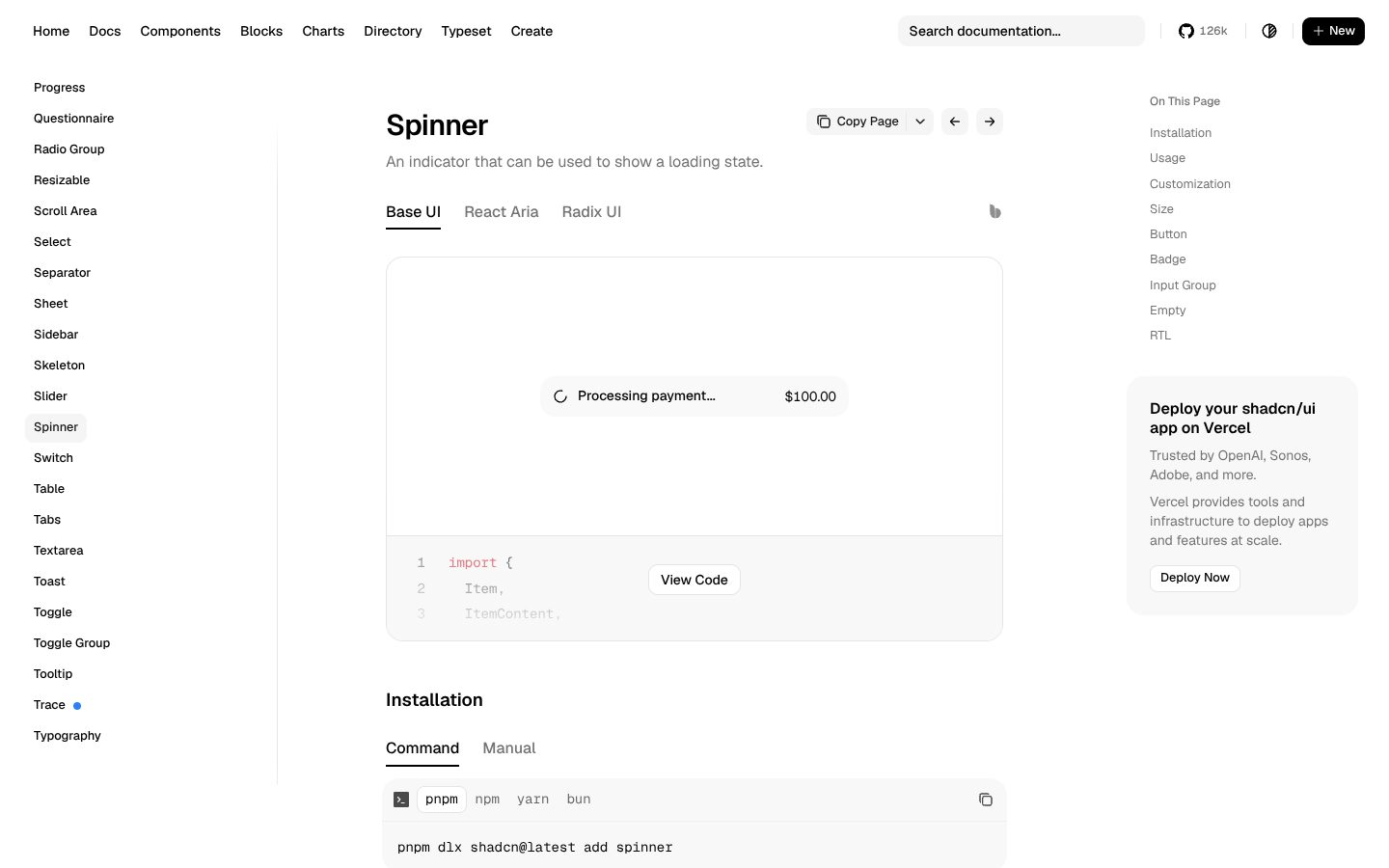1389x868 pixels.
Task: Click the View Code button
Action: tap(694, 580)
